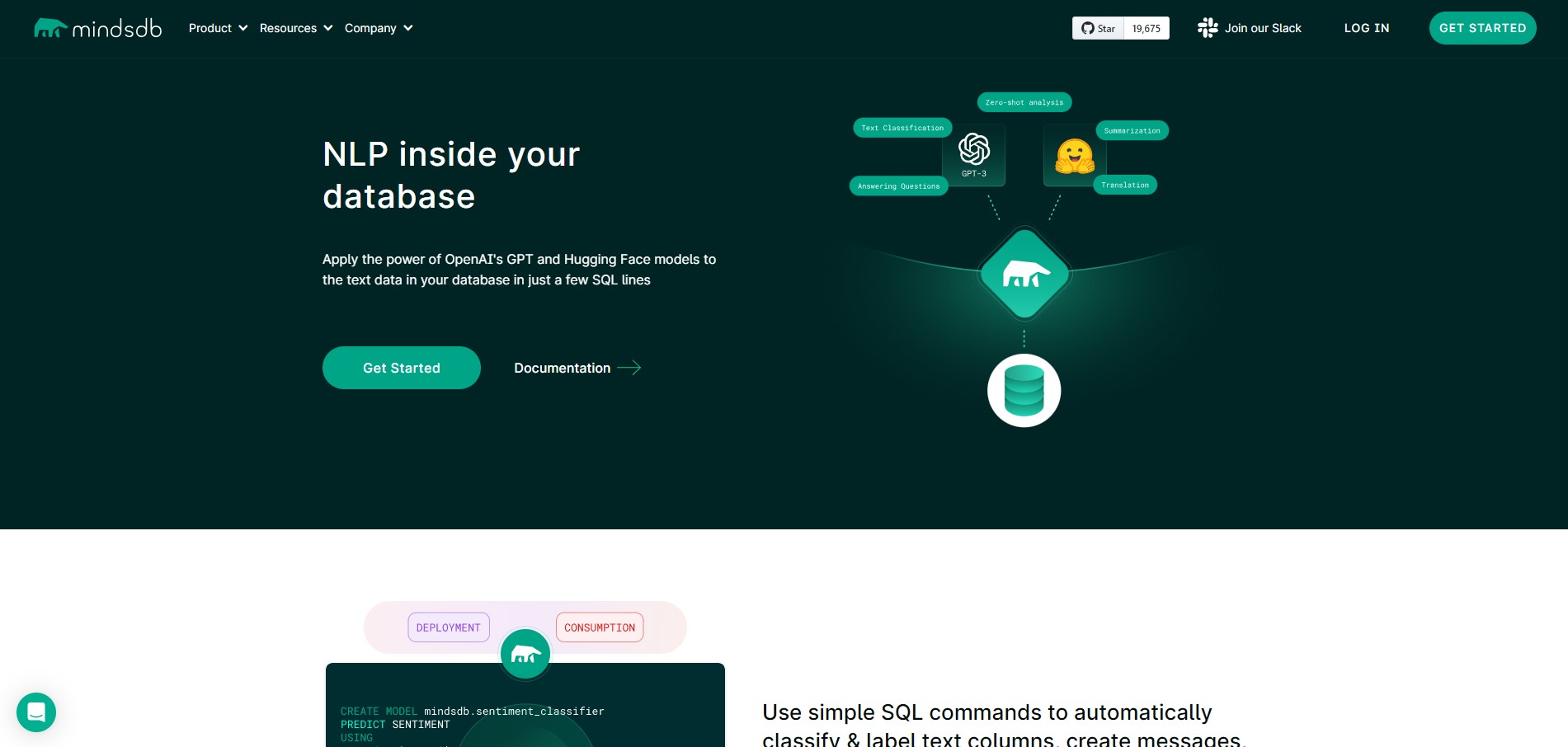This screenshot has height=747, width=1568.
Task: Open the 19,675 star count link
Action: click(1147, 28)
